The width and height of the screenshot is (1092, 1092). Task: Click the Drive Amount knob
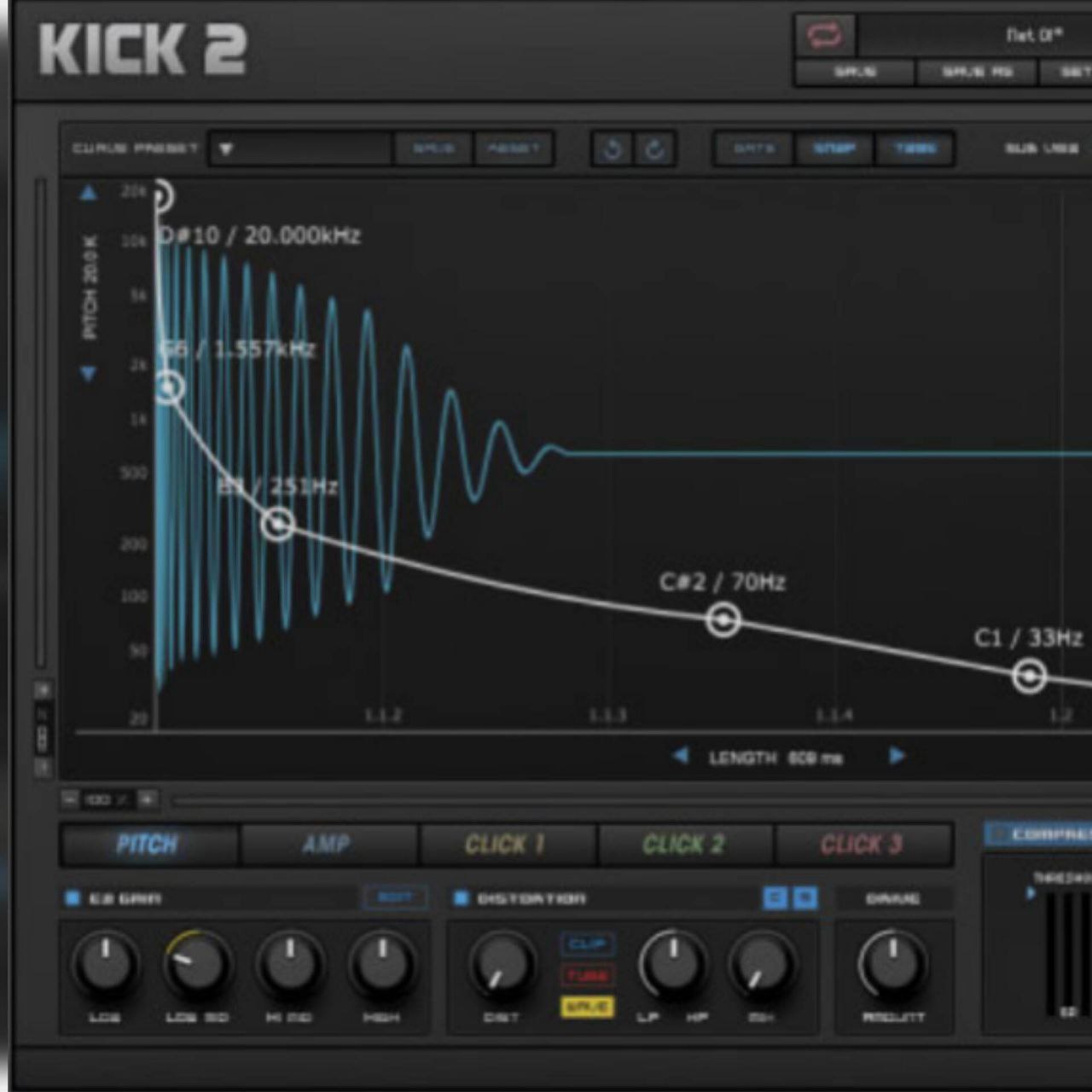point(893,964)
